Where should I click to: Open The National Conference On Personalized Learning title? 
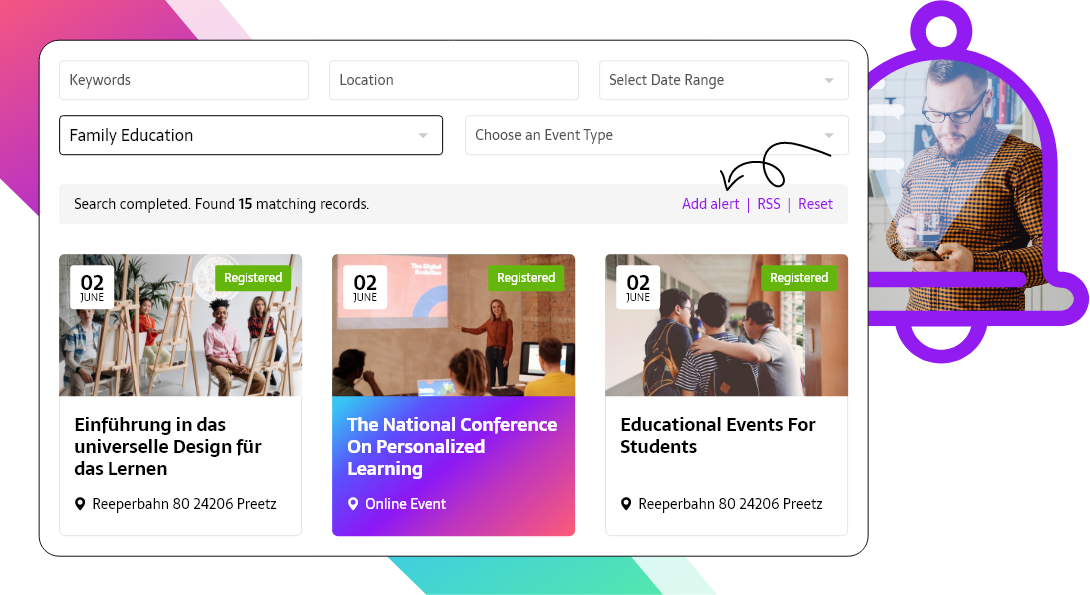[452, 446]
